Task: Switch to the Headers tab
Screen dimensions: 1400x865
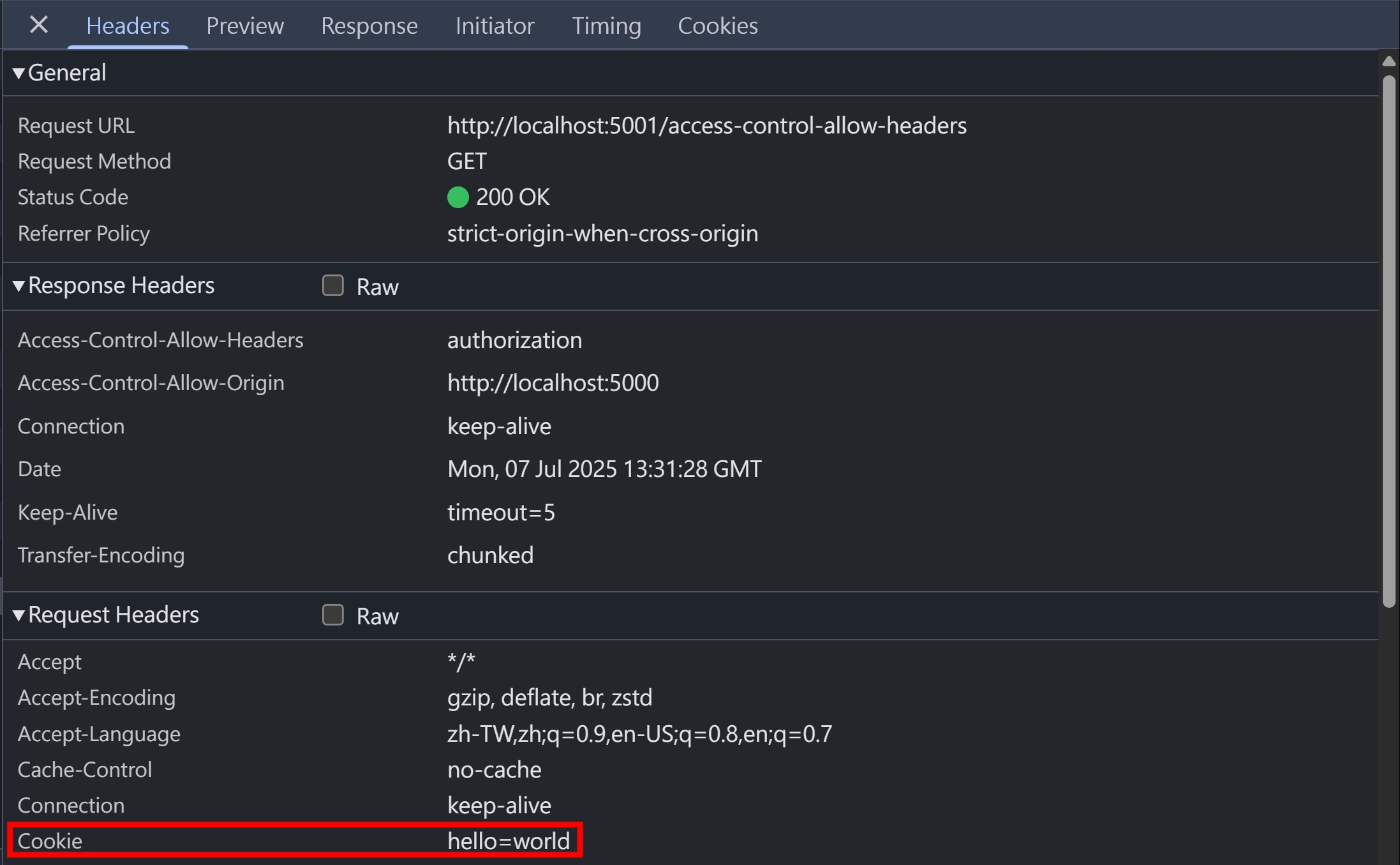Action: point(128,26)
